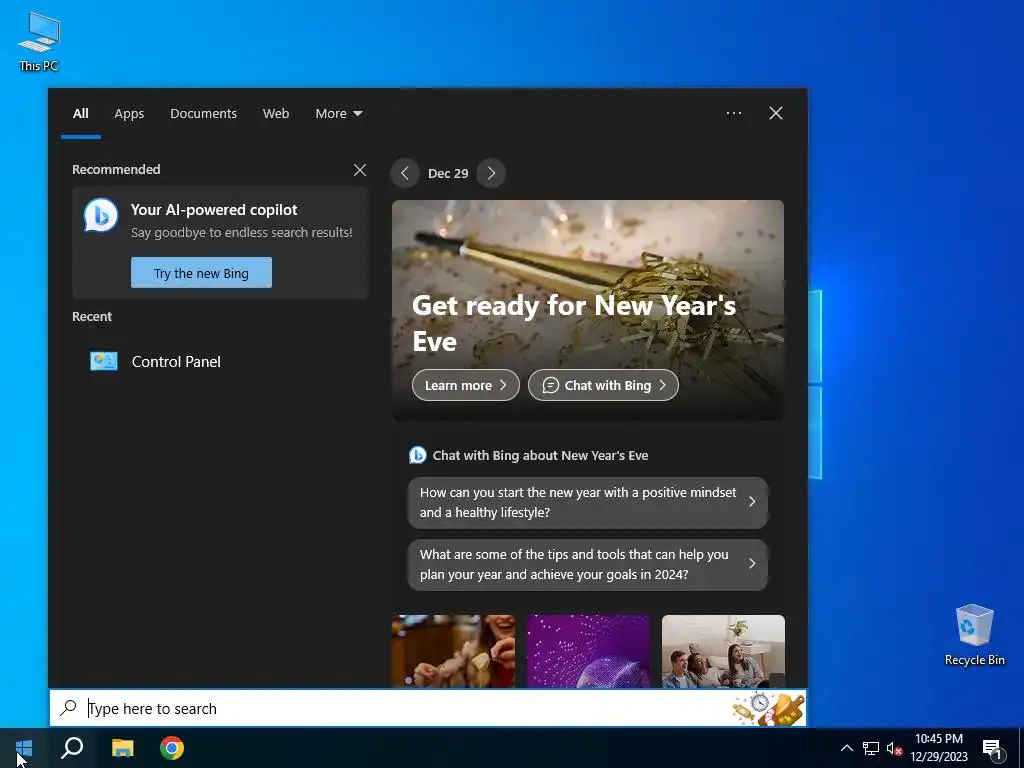Open the family on couch thumbnail
The width and height of the screenshot is (1024, 768).
click(723, 651)
